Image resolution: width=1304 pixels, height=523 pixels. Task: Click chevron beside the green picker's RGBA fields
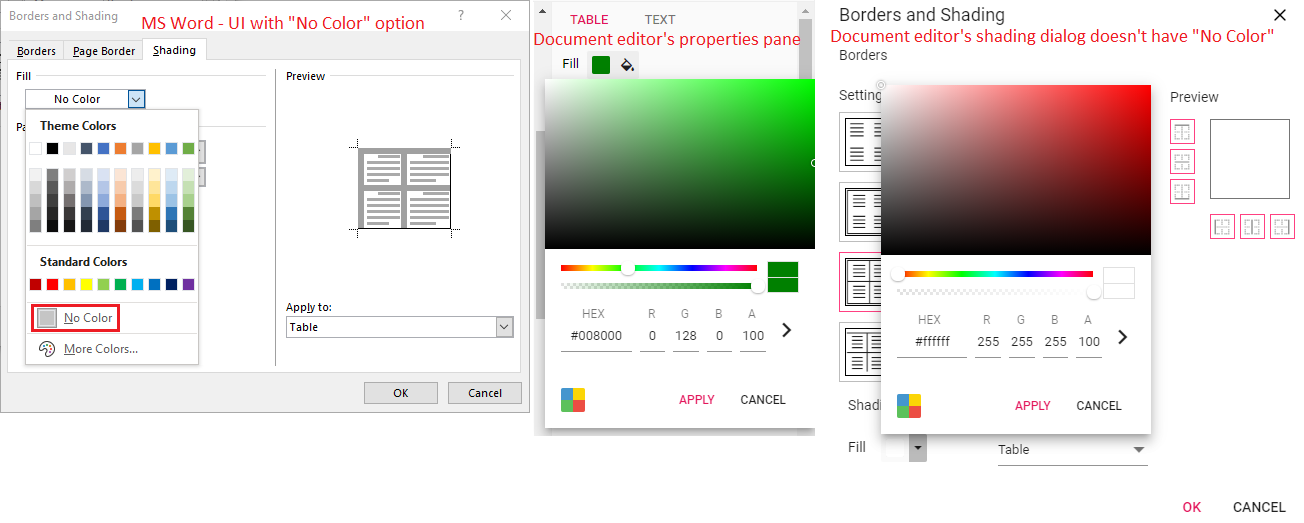pyautogui.click(x=786, y=330)
